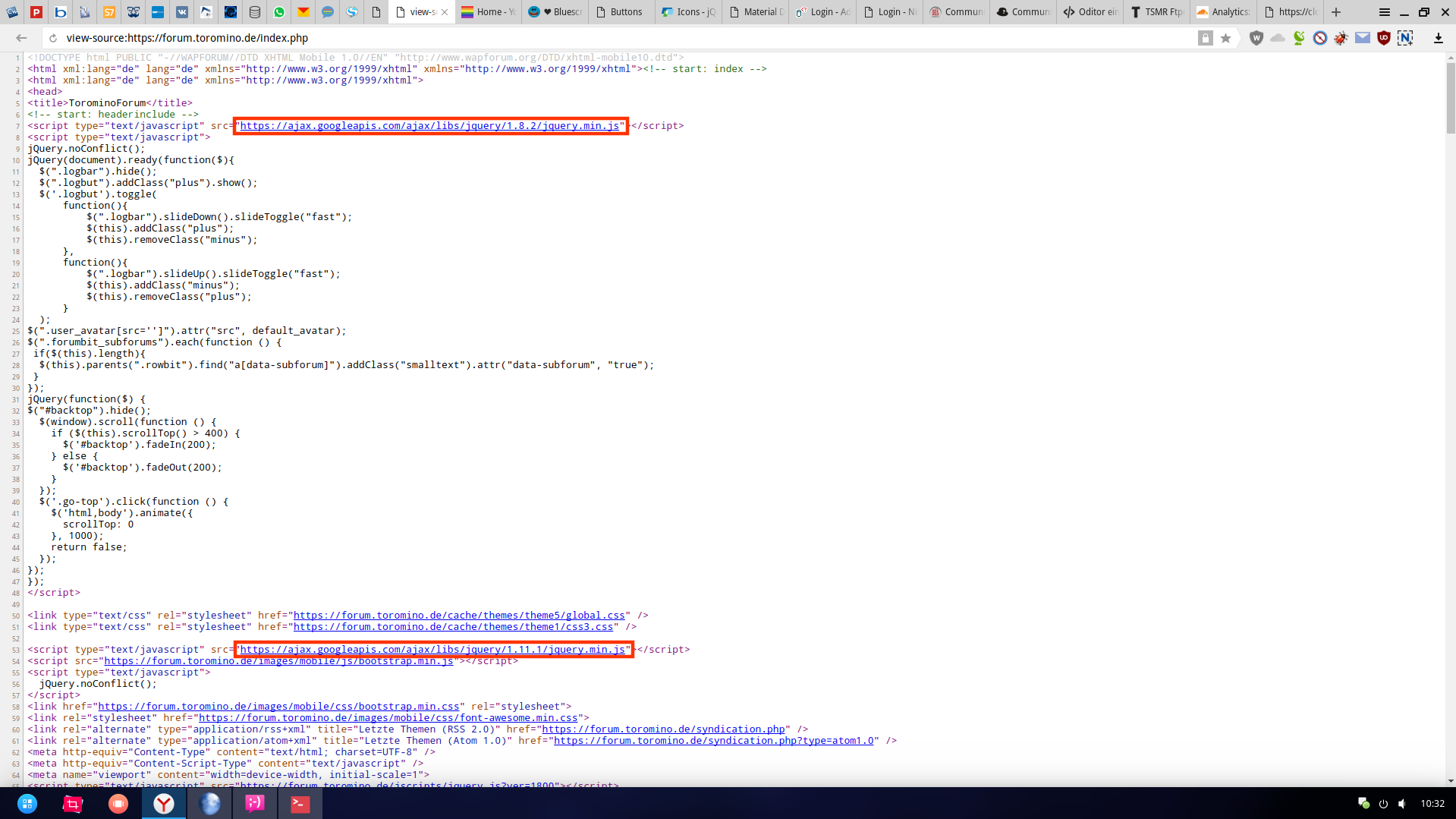This screenshot has height=819, width=1456.
Task: Click the vertical scrollbar thumb
Action: coord(1451,99)
